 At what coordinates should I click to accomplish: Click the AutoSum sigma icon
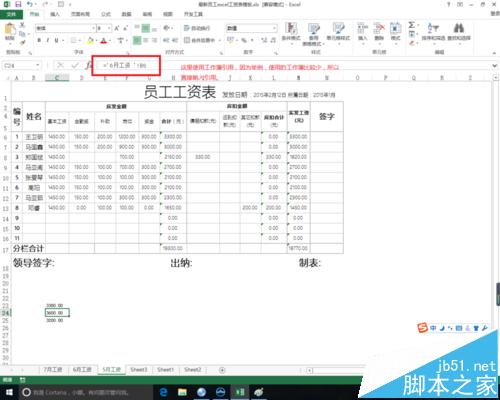tap(412, 25)
